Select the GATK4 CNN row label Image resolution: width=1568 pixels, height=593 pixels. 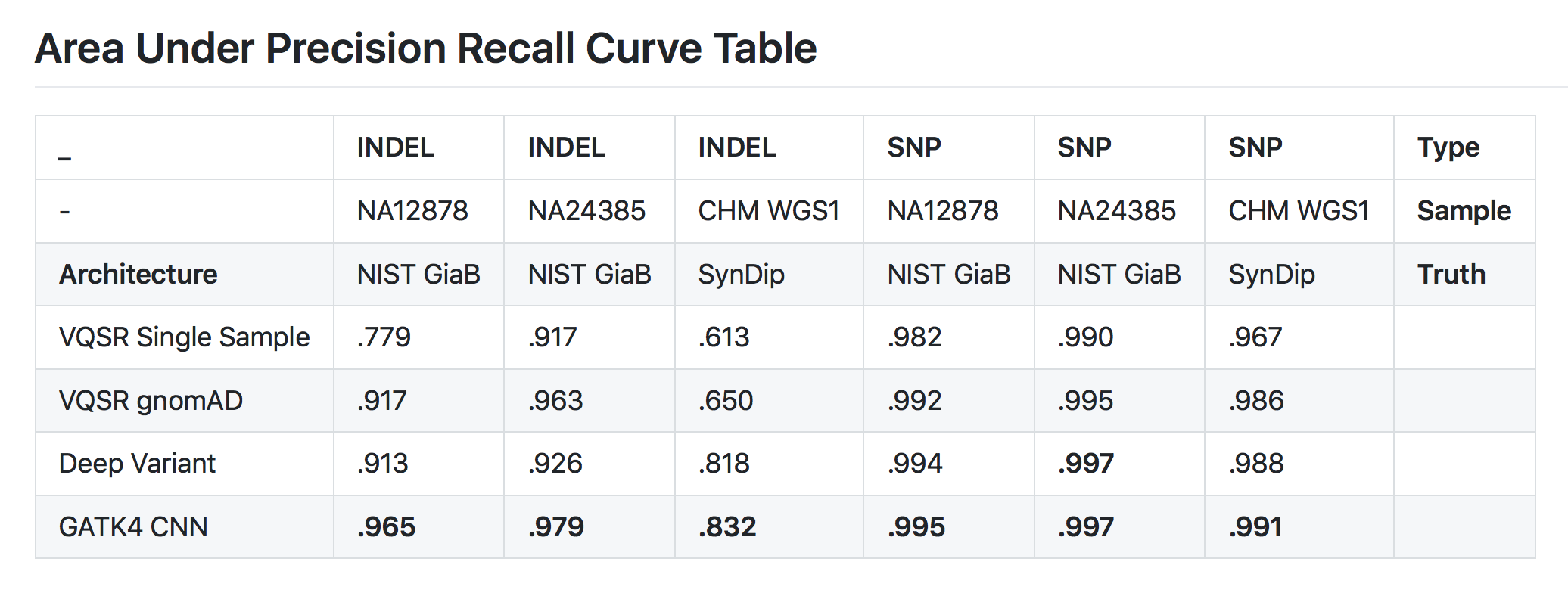click(x=133, y=526)
